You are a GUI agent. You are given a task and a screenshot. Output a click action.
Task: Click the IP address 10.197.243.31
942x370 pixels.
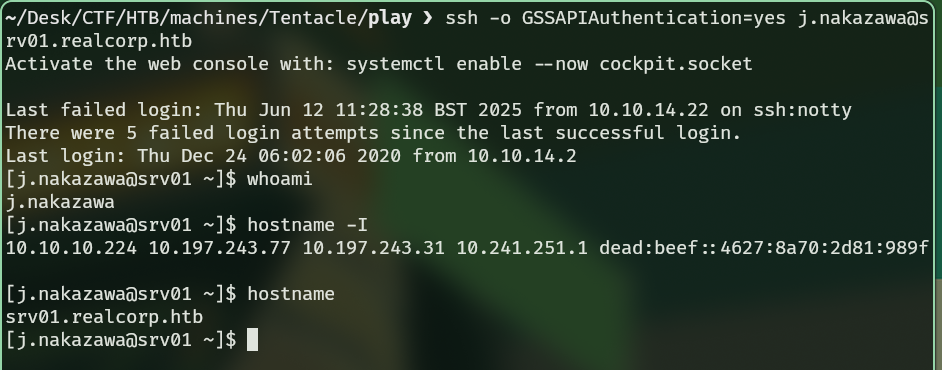(x=374, y=247)
